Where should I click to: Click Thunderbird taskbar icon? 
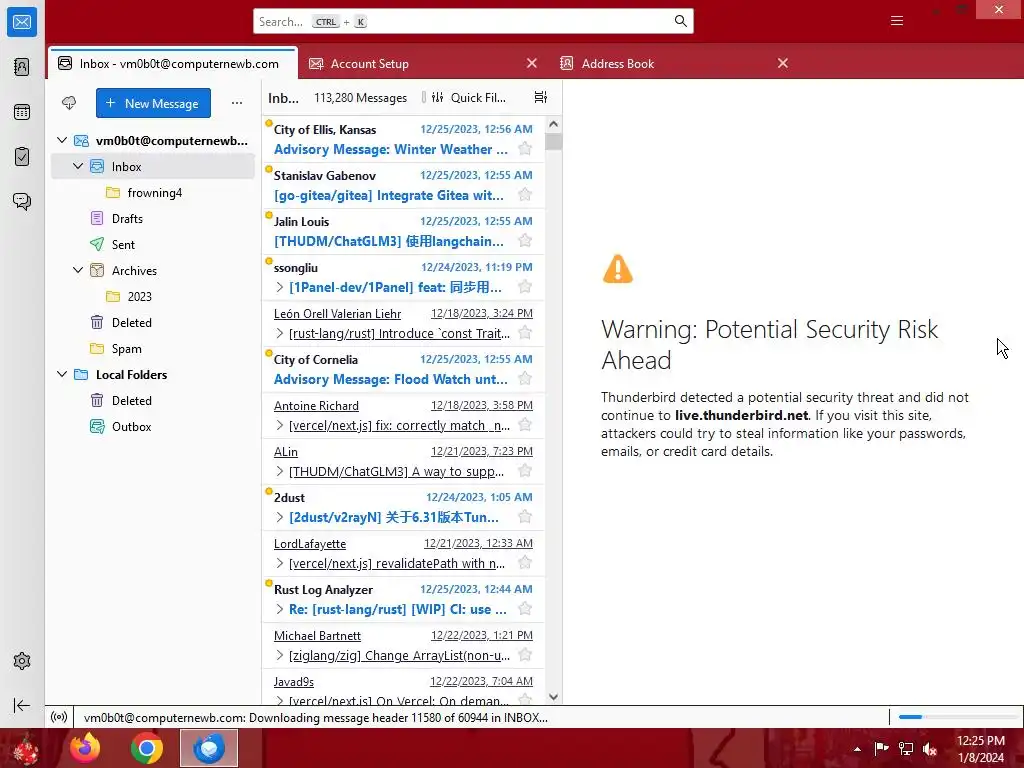click(209, 748)
